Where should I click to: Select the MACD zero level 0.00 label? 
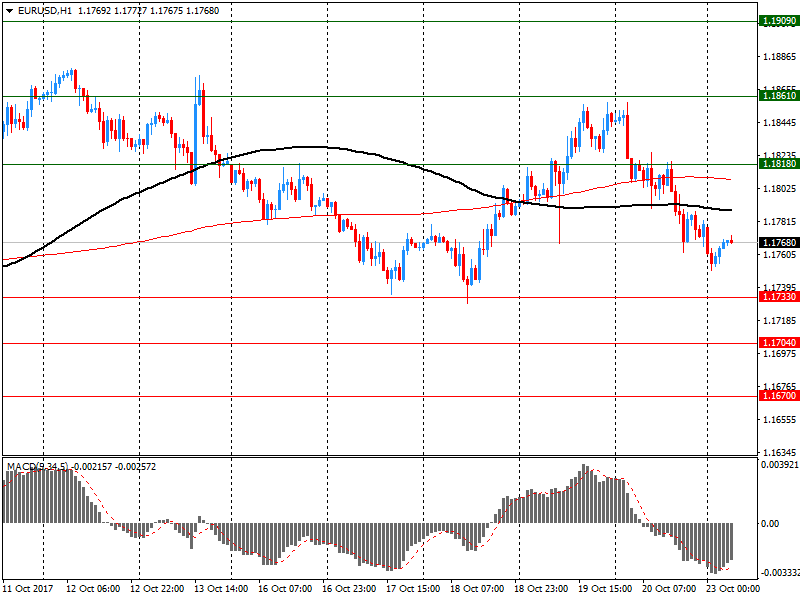(x=770, y=524)
